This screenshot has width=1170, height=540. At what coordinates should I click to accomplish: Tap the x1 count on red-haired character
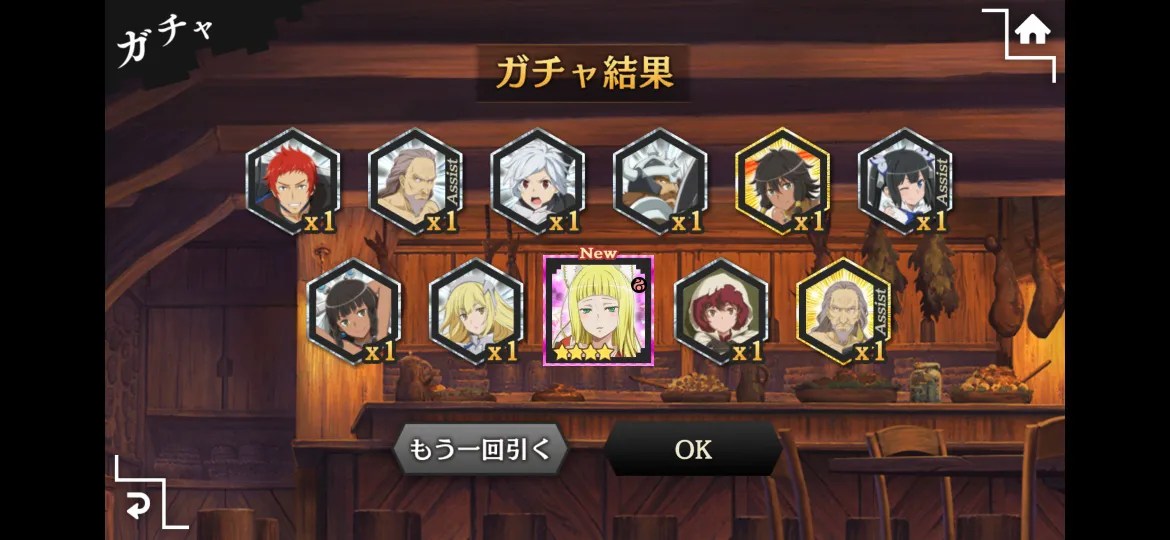[319, 222]
